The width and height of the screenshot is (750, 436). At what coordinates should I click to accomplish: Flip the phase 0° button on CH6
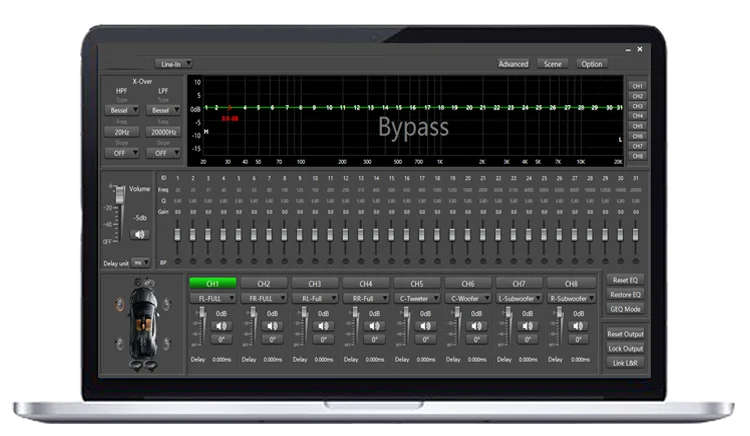click(x=476, y=339)
